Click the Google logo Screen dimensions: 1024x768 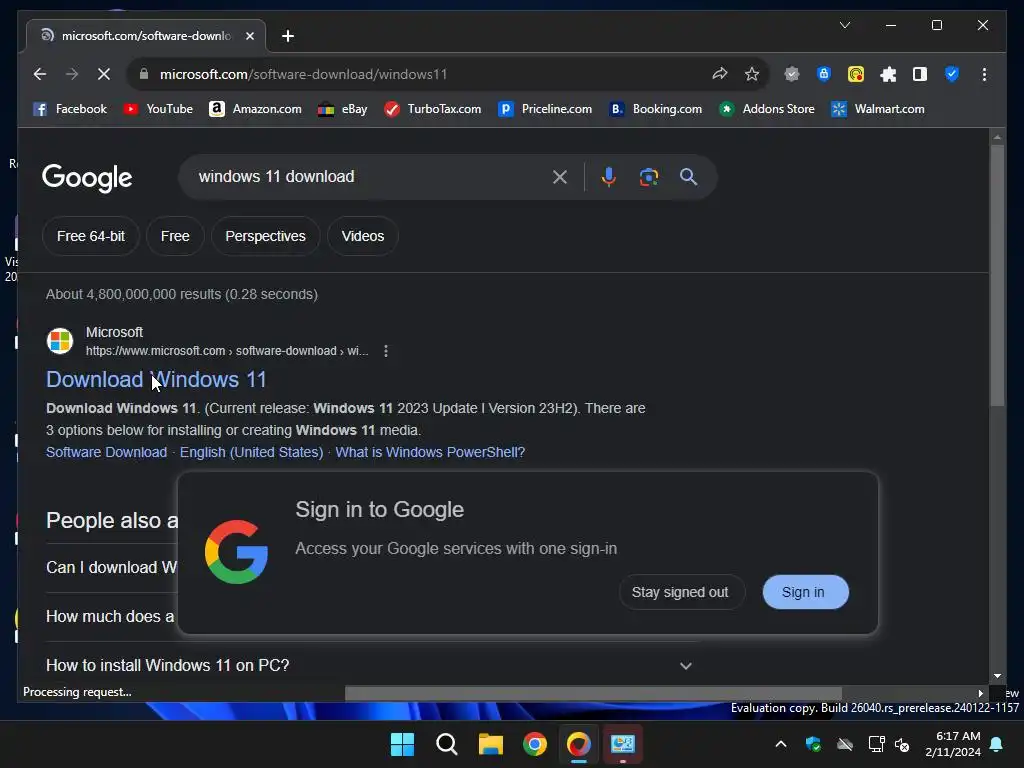point(87,178)
